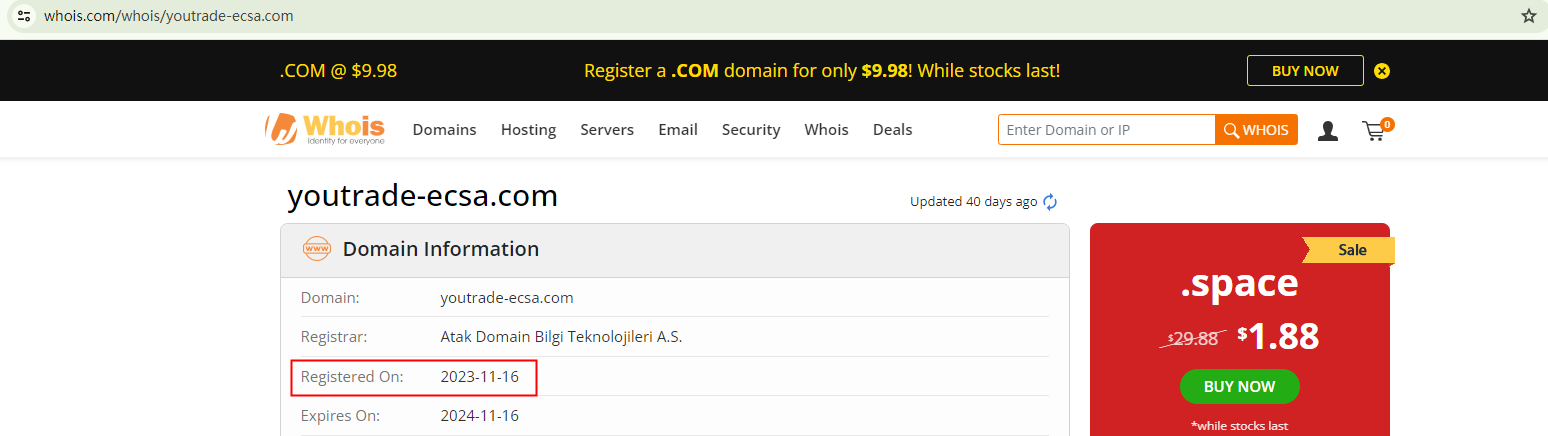Open the Security menu
Viewport: 1548px width, 436px height.
tap(751, 130)
